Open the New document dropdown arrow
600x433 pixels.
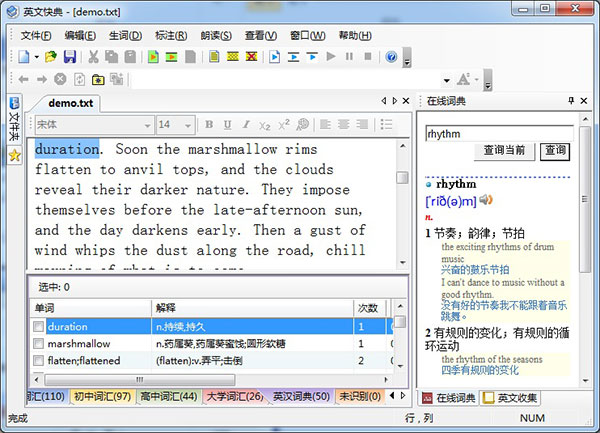37,57
